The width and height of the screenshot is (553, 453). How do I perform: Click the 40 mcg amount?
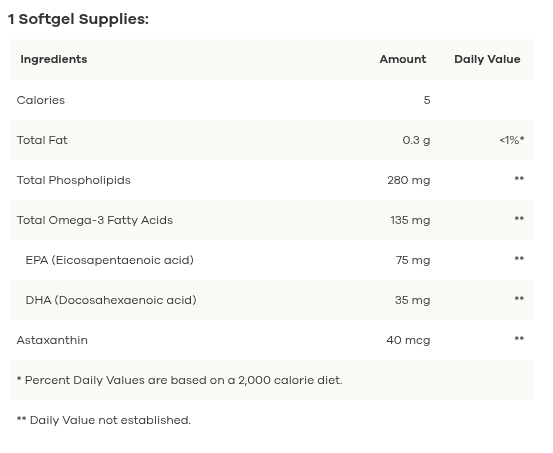408,340
